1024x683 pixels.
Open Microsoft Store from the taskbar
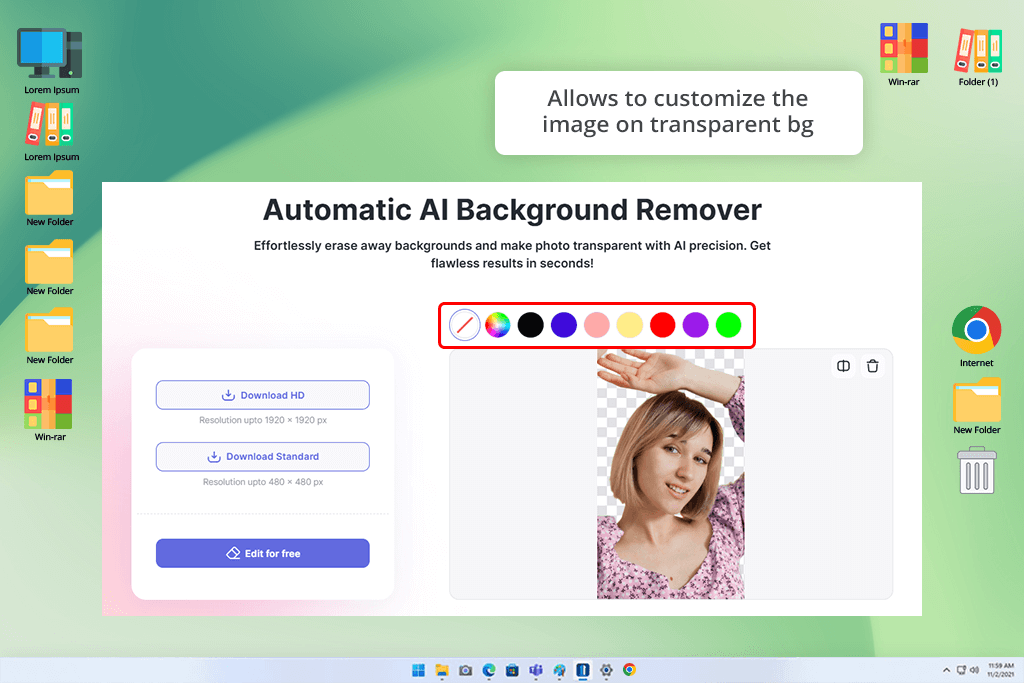pos(513,670)
